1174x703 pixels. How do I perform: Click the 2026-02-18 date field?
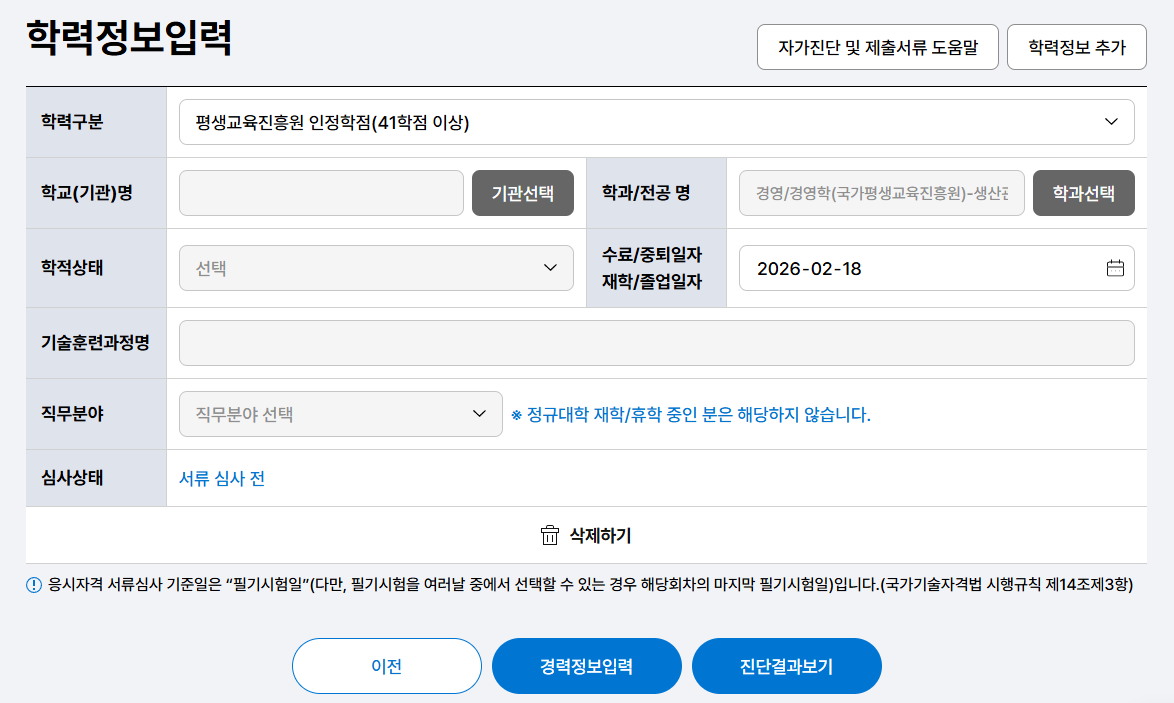pyautogui.click(x=937, y=268)
